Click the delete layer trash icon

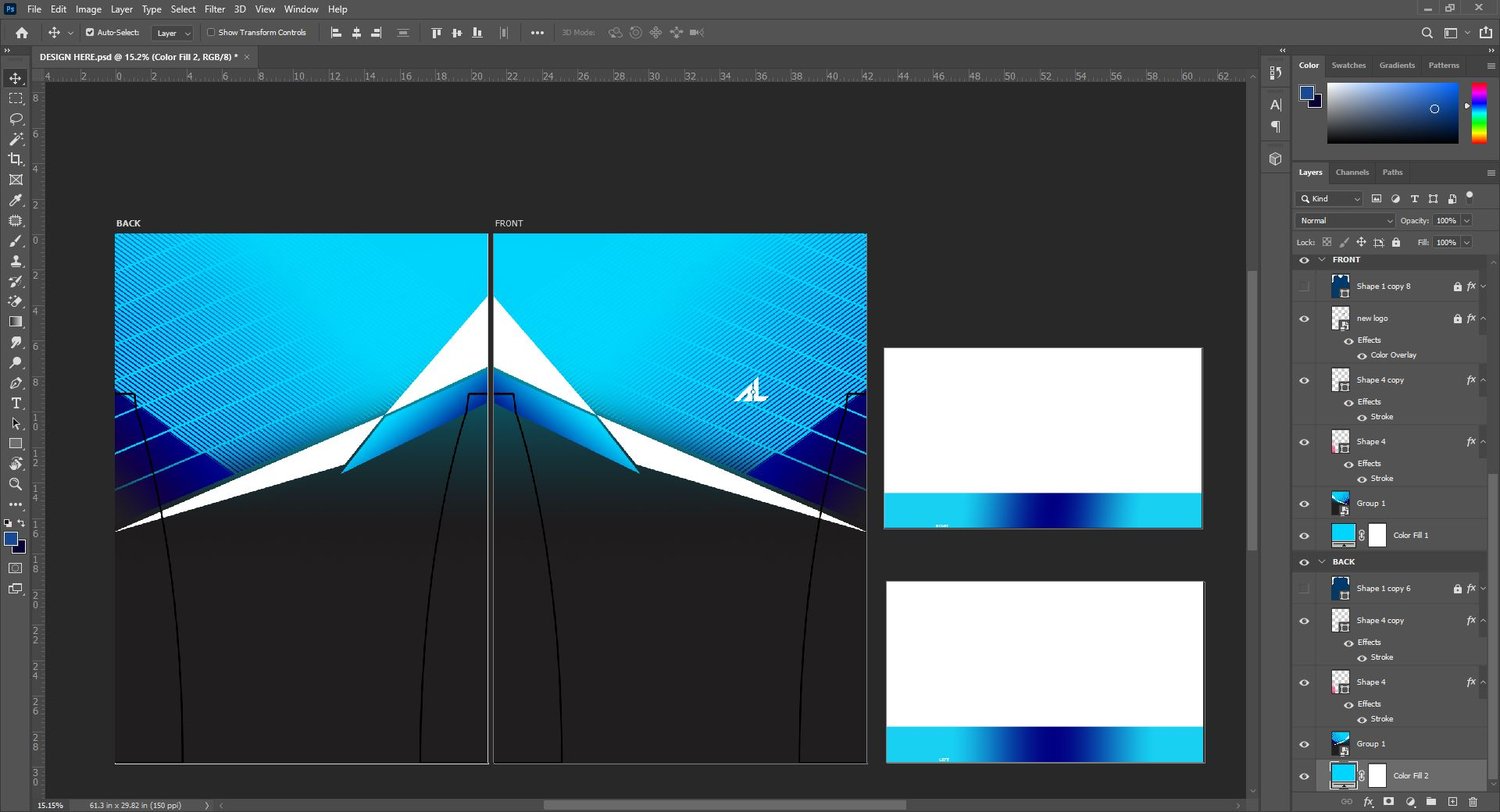pyautogui.click(x=1472, y=802)
